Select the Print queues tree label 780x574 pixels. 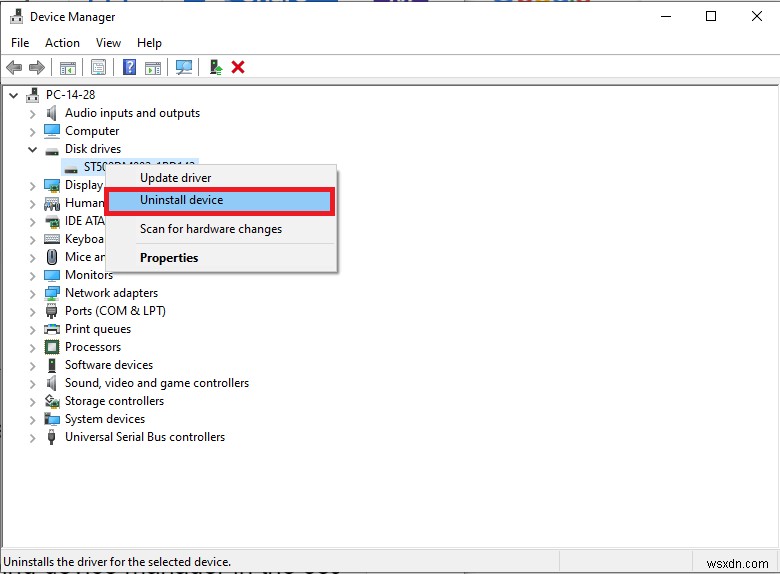(x=98, y=329)
